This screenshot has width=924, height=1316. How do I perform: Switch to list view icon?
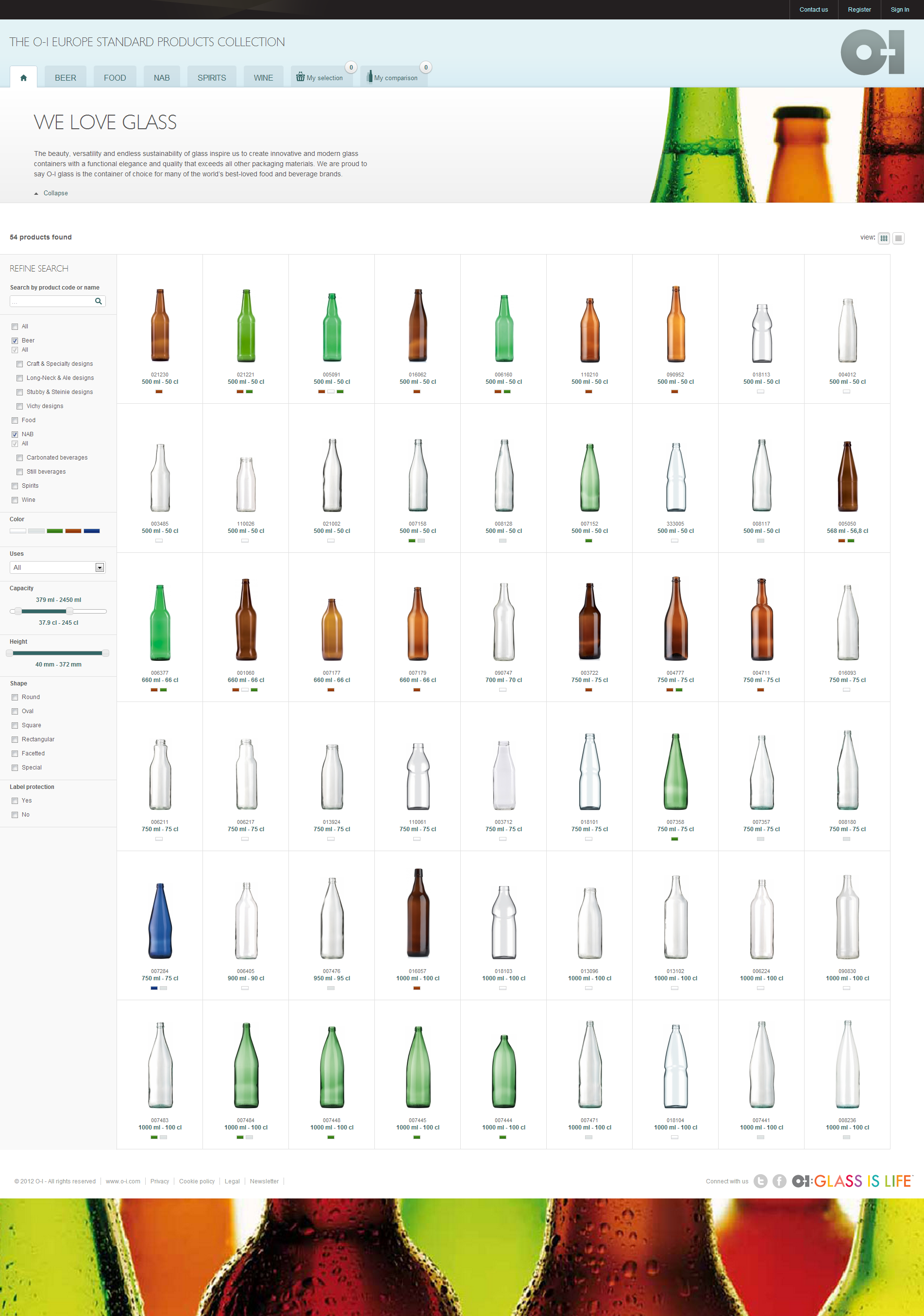point(898,238)
